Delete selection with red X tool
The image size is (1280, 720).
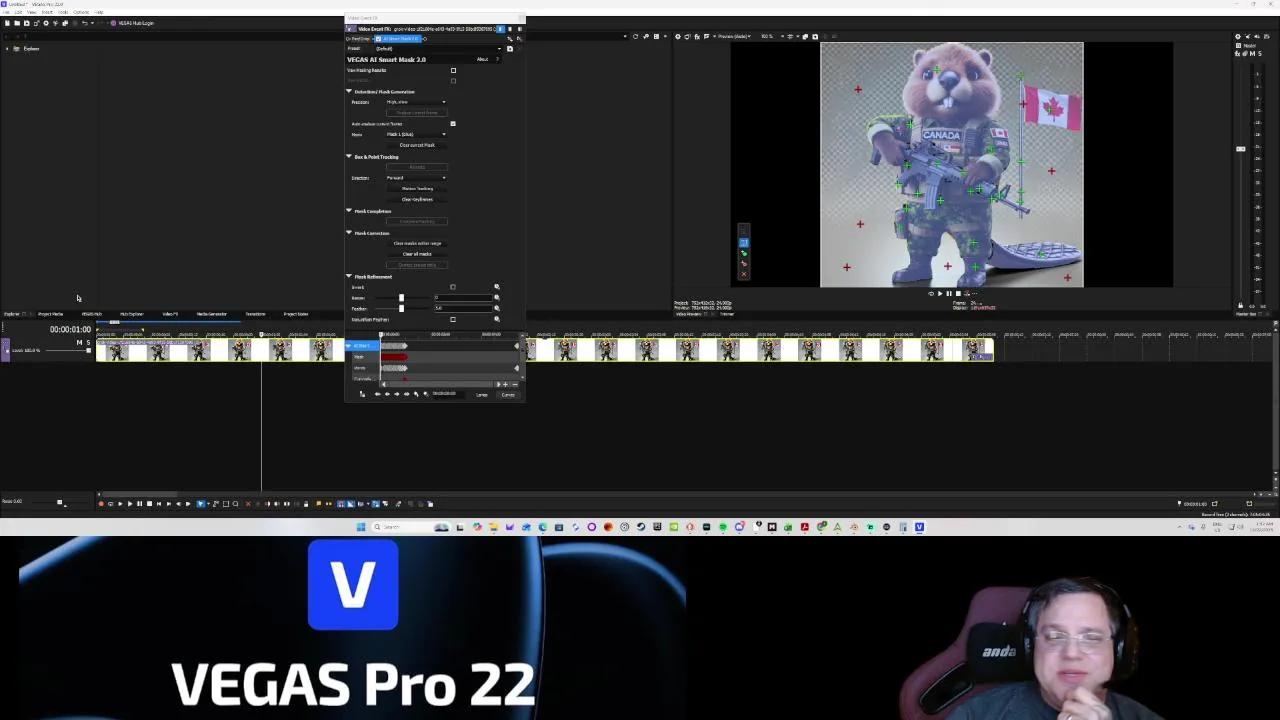pos(248,503)
